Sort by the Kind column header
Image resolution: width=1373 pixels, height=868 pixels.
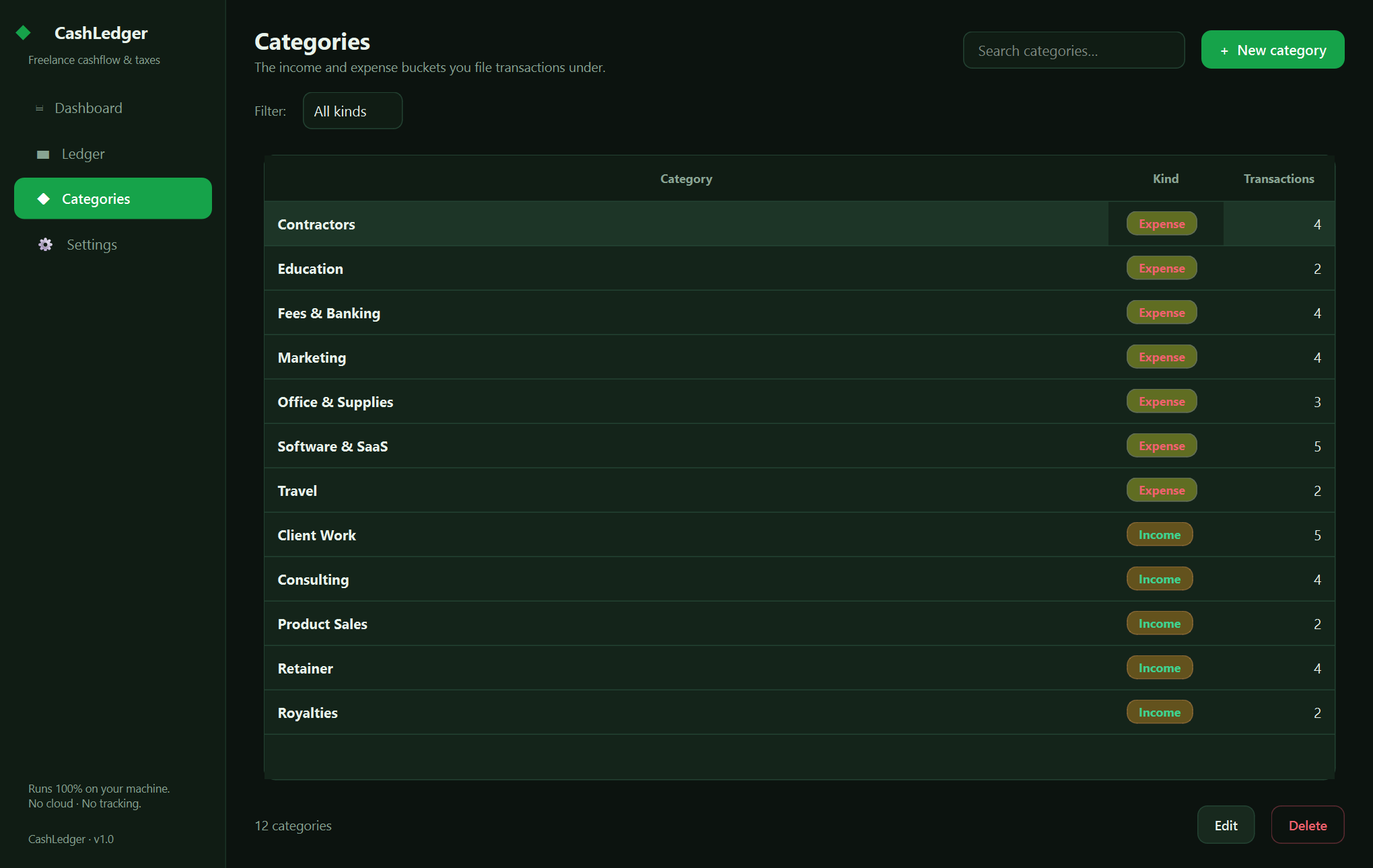pos(1165,178)
